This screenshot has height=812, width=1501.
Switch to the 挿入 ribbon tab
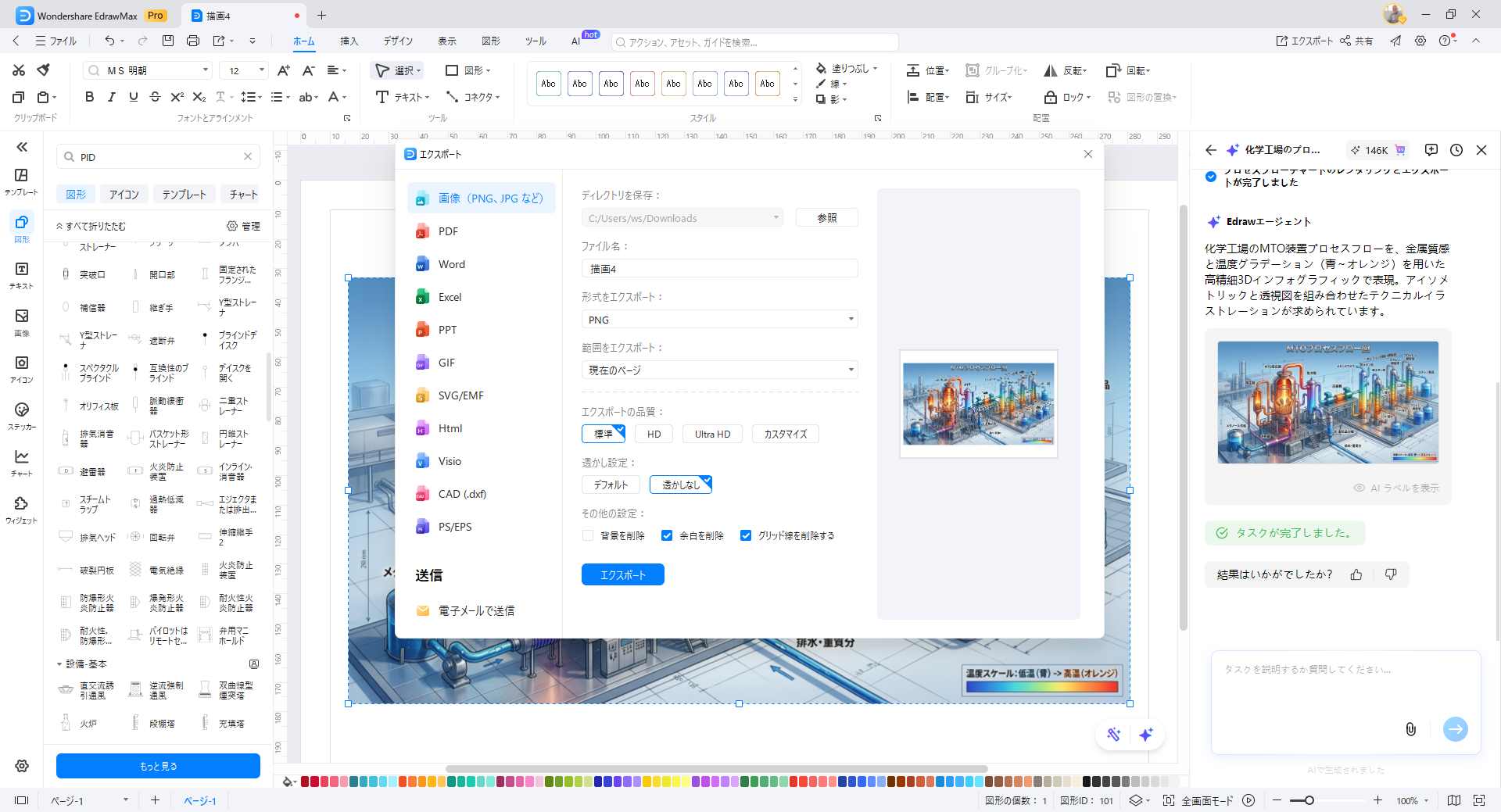click(349, 41)
